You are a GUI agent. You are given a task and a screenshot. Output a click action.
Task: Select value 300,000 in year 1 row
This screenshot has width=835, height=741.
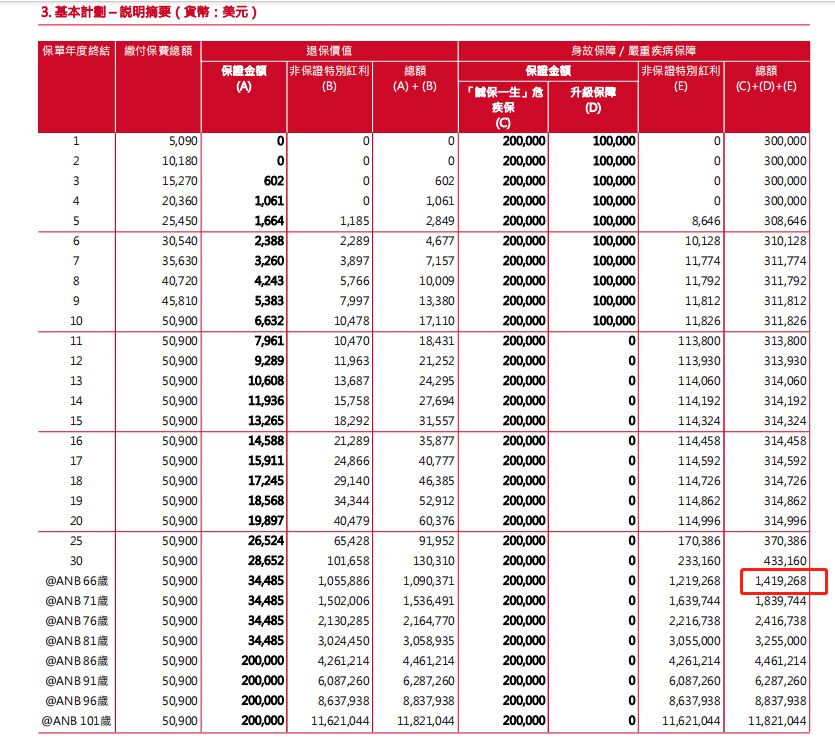coord(785,141)
